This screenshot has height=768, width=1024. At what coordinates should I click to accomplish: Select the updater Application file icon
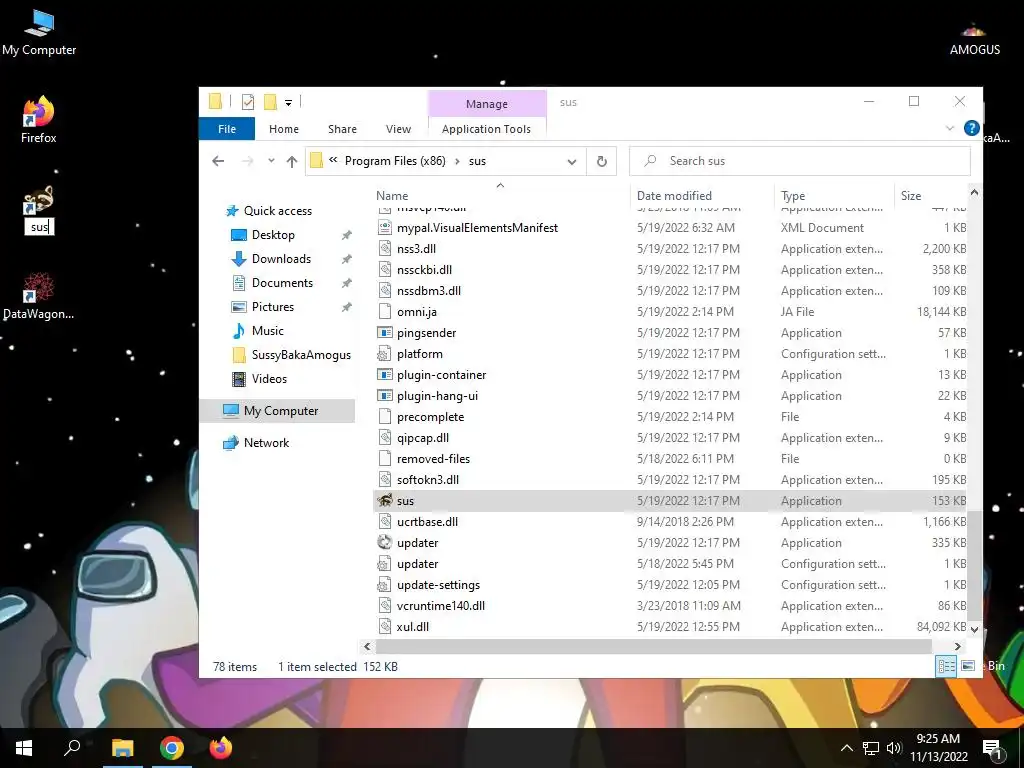point(385,543)
